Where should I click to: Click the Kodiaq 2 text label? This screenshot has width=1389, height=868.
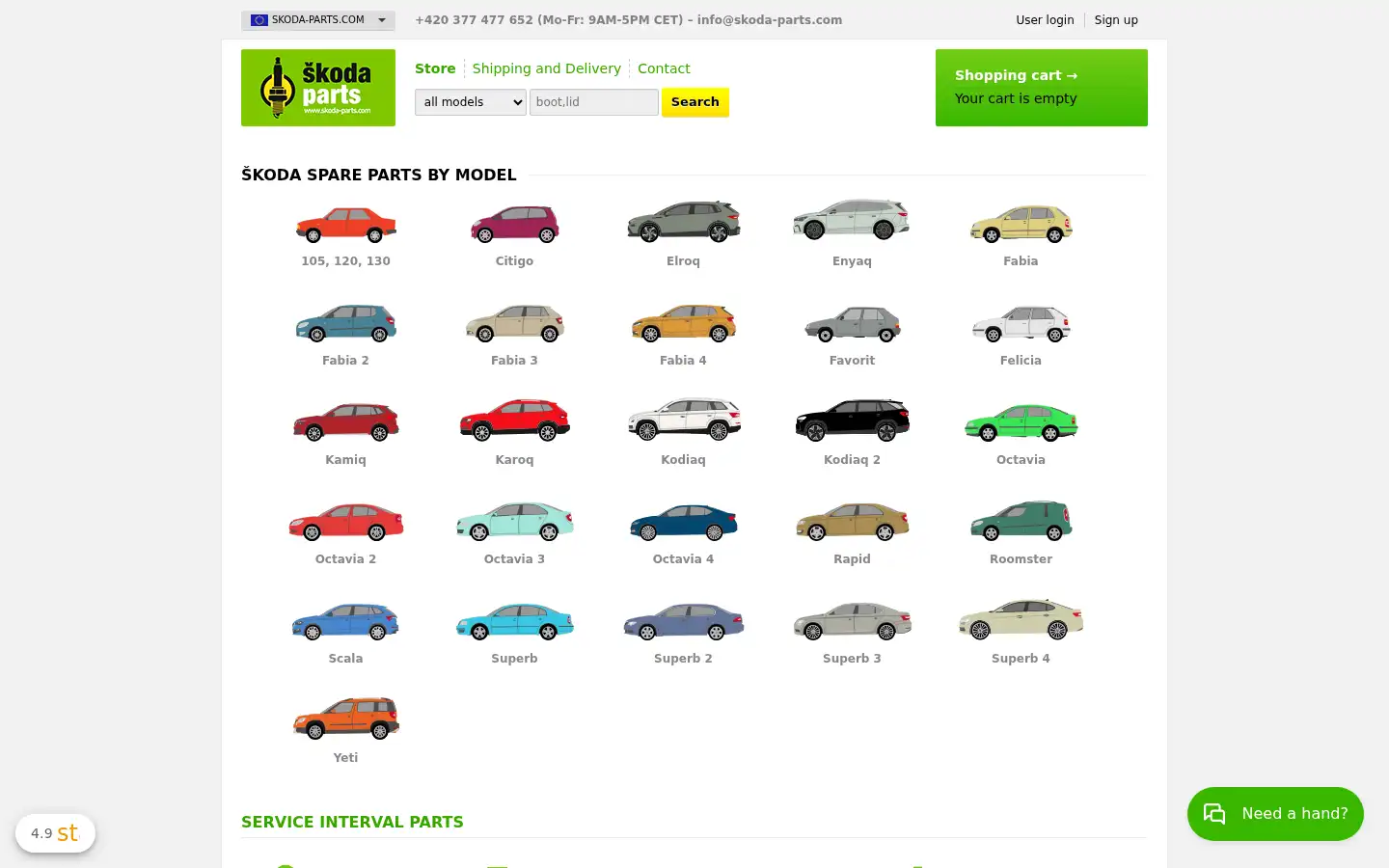click(x=852, y=460)
